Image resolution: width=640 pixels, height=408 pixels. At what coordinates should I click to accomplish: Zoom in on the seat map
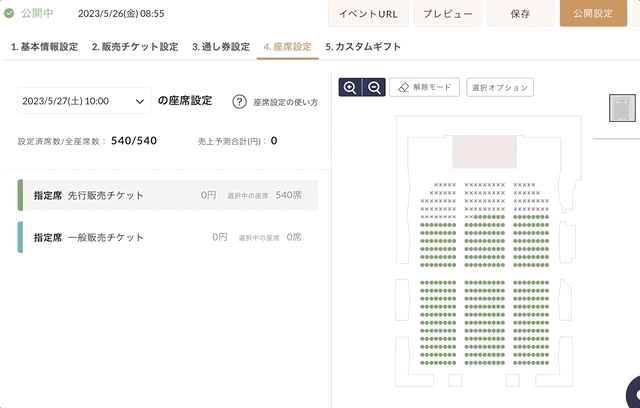pos(350,87)
